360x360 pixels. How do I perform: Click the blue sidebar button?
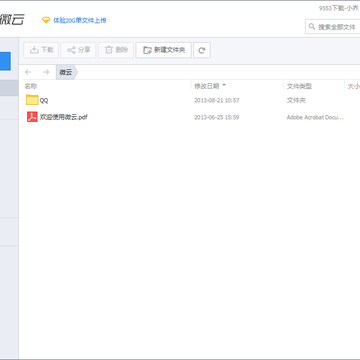5,61
